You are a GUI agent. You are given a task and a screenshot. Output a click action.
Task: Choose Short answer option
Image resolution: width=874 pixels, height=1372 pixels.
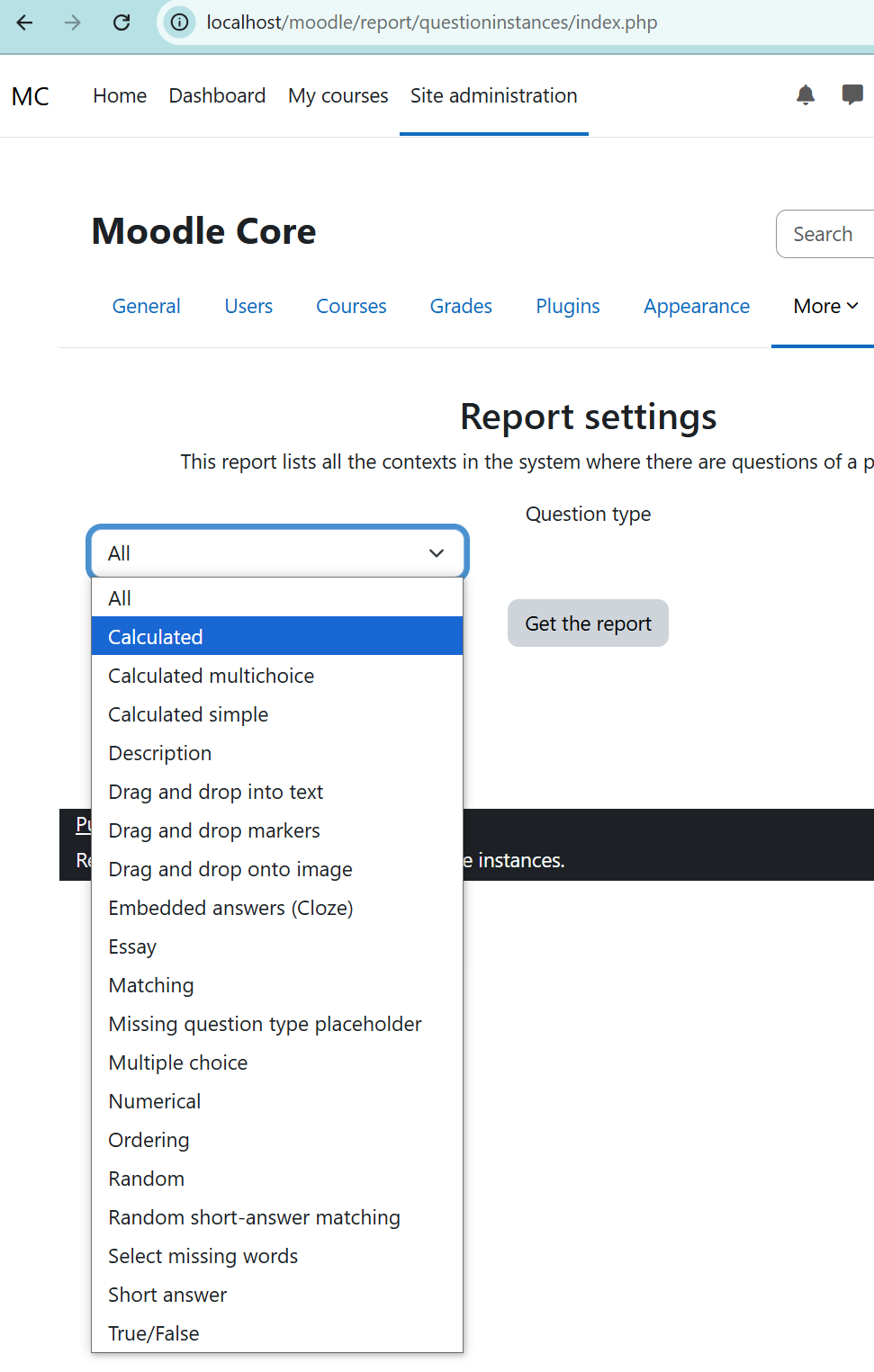pyautogui.click(x=277, y=1294)
